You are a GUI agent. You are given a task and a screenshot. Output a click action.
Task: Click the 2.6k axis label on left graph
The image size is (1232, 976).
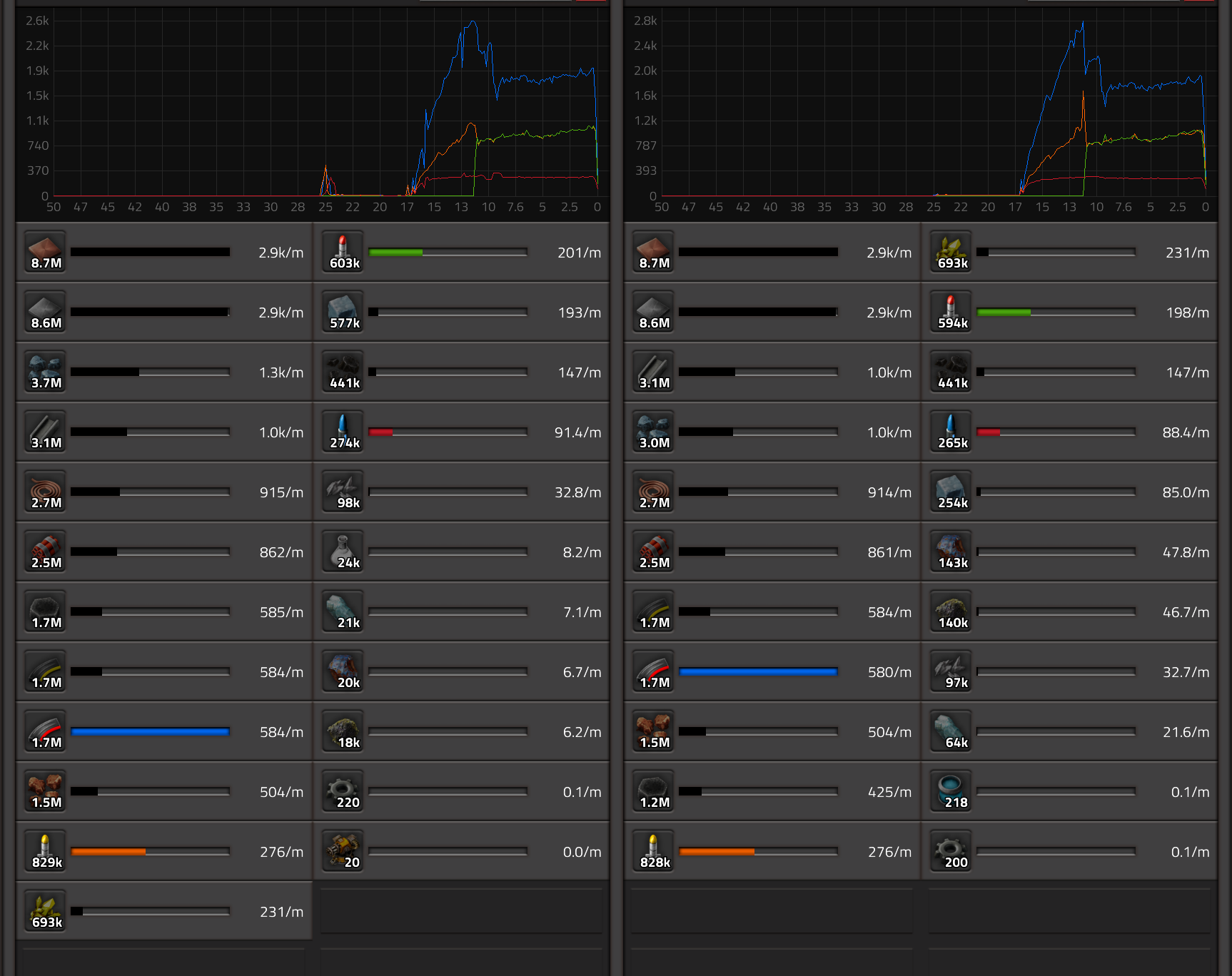tap(38, 21)
